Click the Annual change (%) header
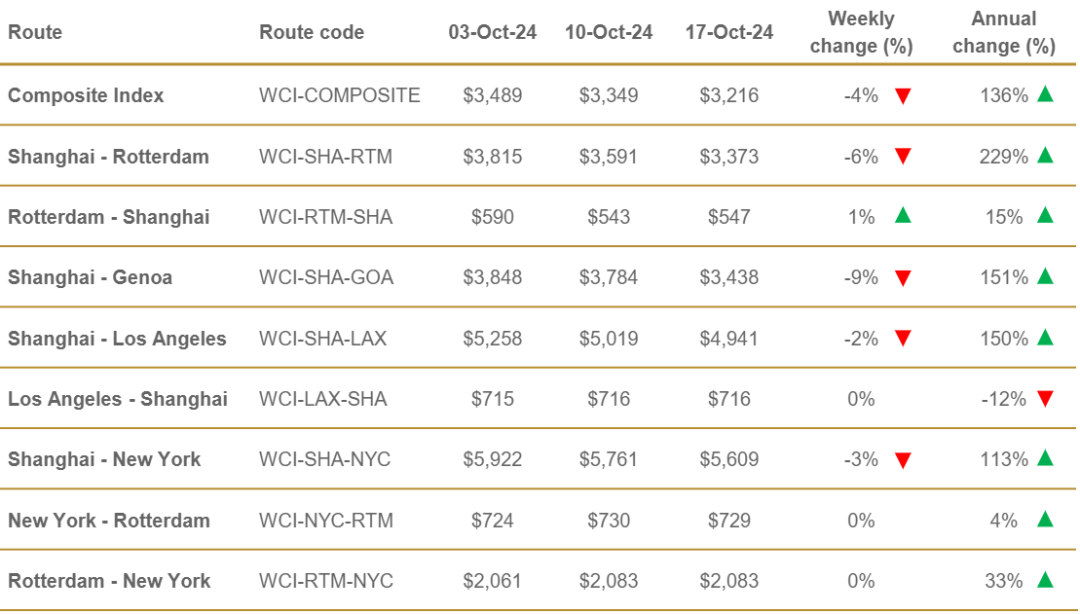The height and width of the screenshot is (614, 1080). coord(1004,32)
